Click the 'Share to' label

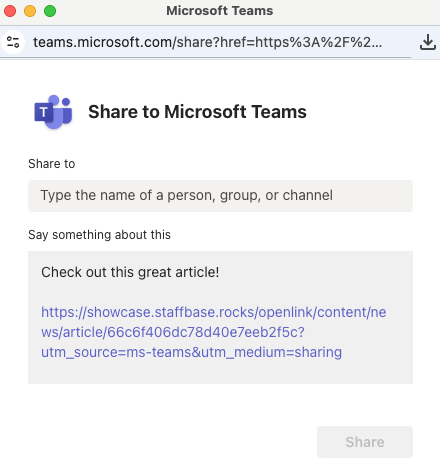tap(52, 164)
